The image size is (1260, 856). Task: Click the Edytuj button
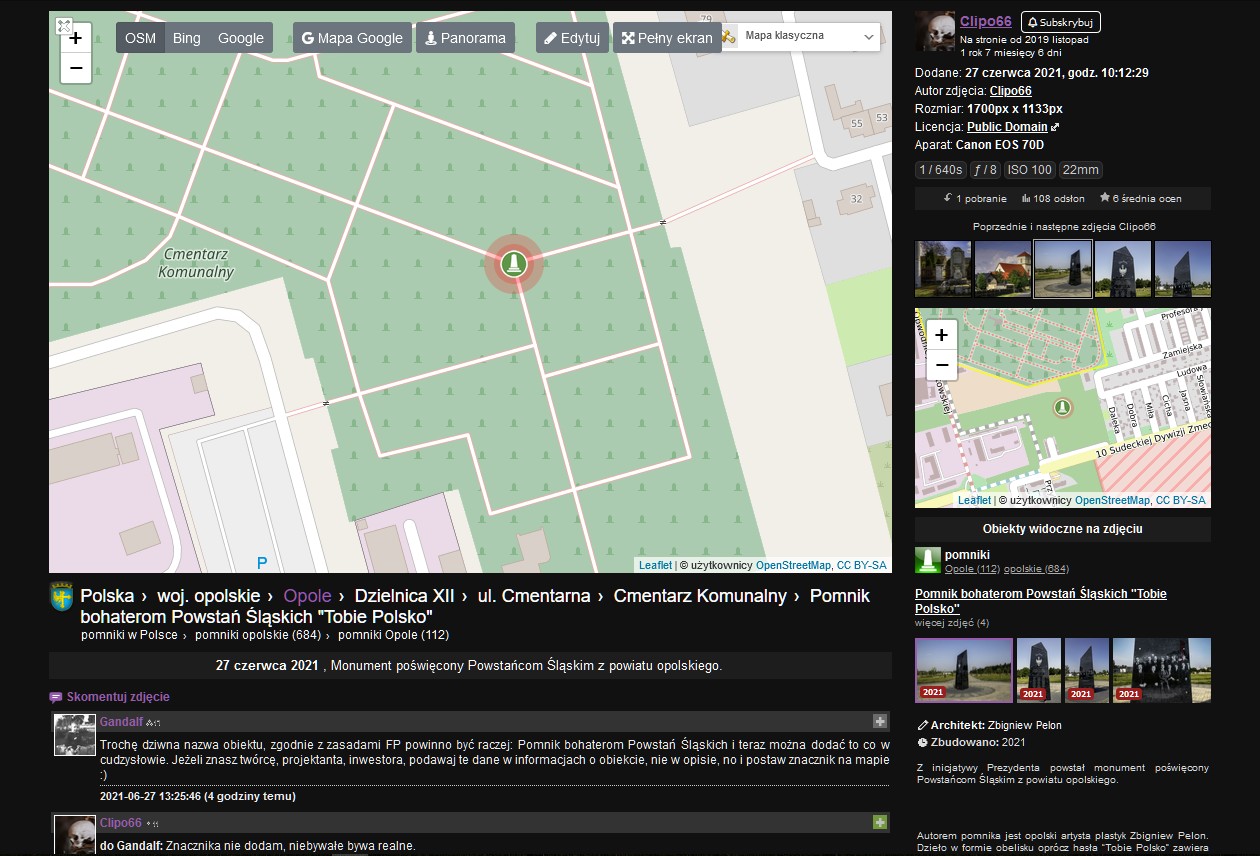[571, 38]
